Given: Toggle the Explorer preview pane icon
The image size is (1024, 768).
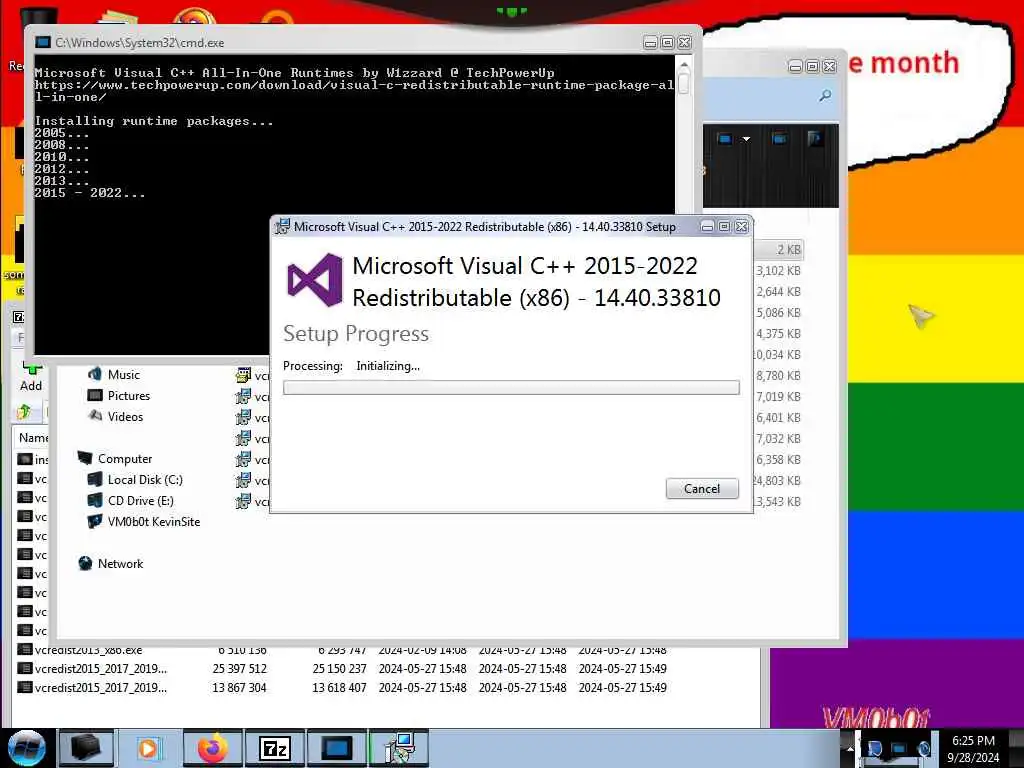Looking at the screenshot, I should pyautogui.click(x=779, y=138).
